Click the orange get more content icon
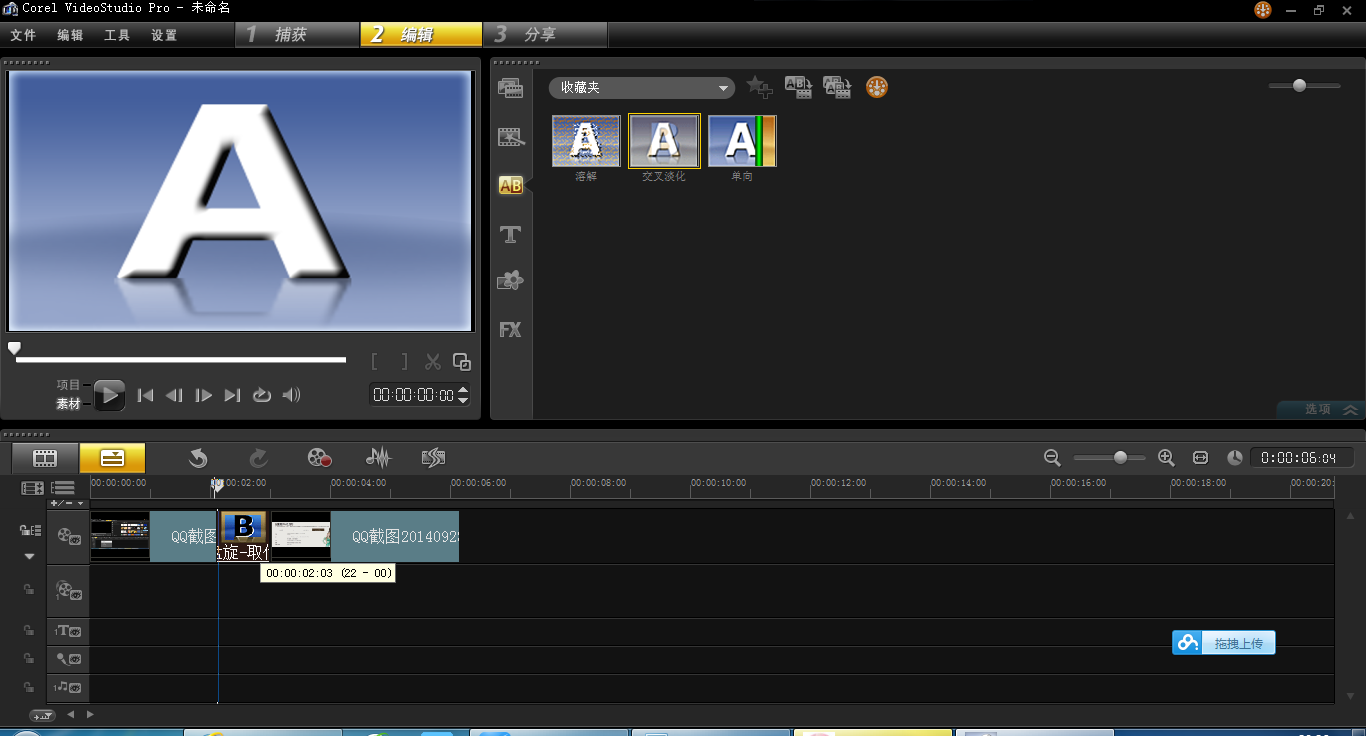The height and width of the screenshot is (736, 1366). (x=877, y=87)
